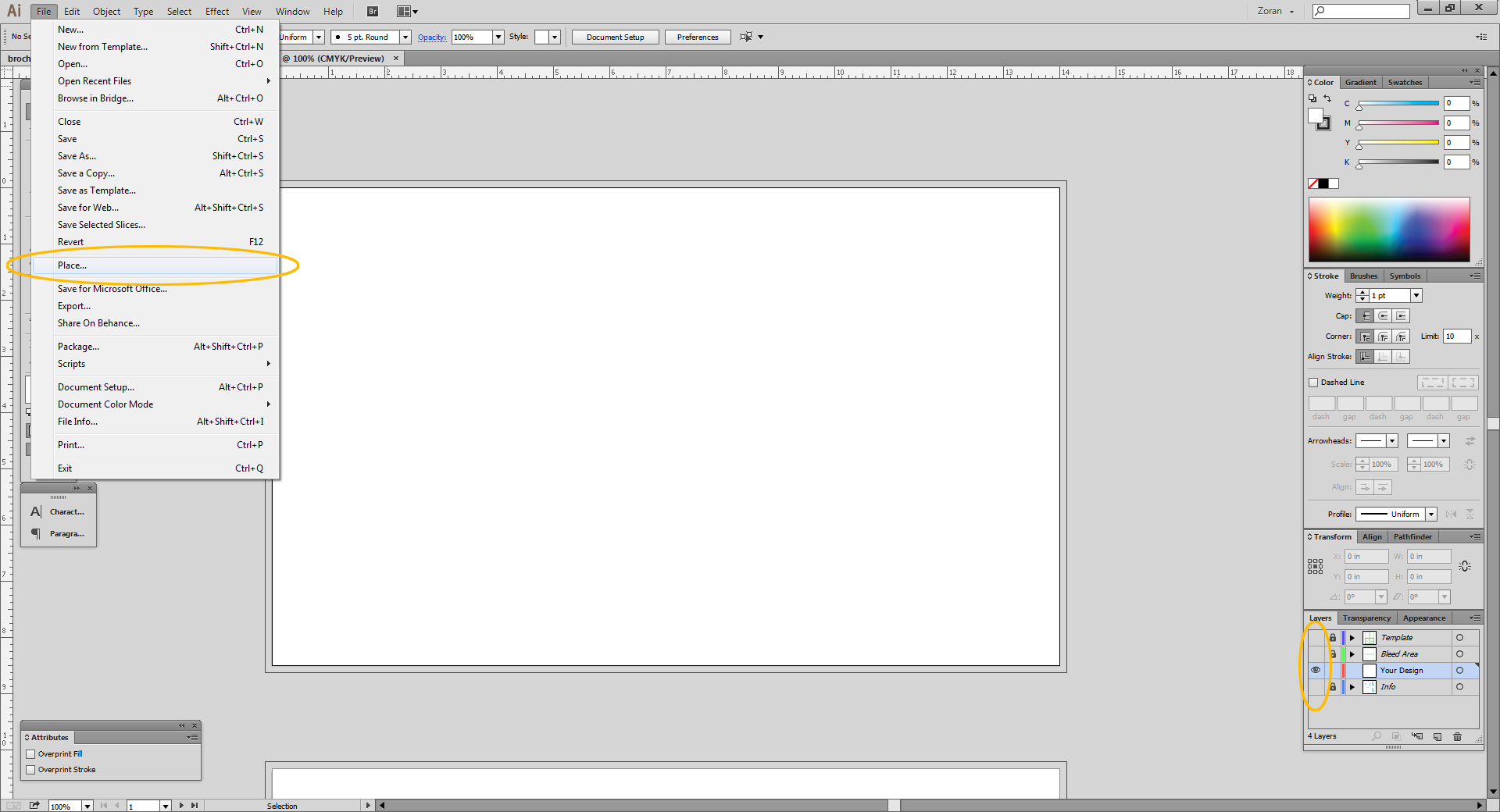Expand the Template layer
This screenshot has width=1500, height=812.
click(1352, 638)
